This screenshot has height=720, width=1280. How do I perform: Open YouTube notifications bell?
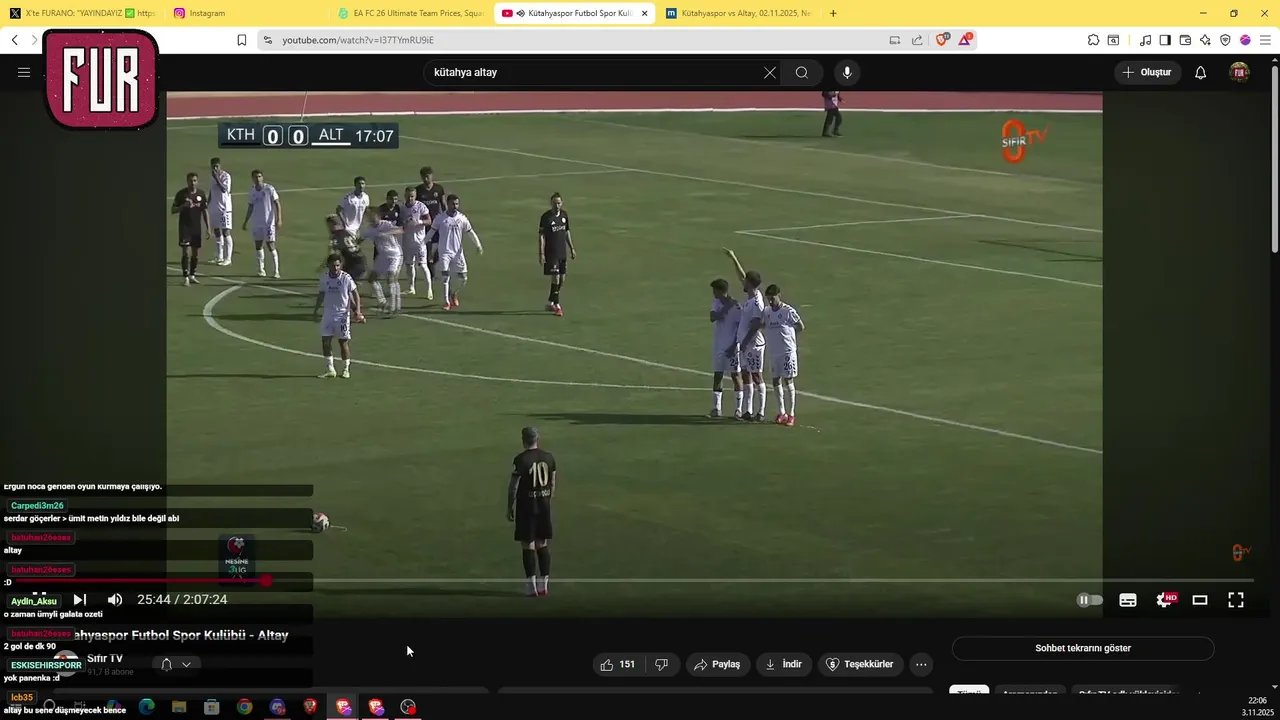[x=1201, y=72]
